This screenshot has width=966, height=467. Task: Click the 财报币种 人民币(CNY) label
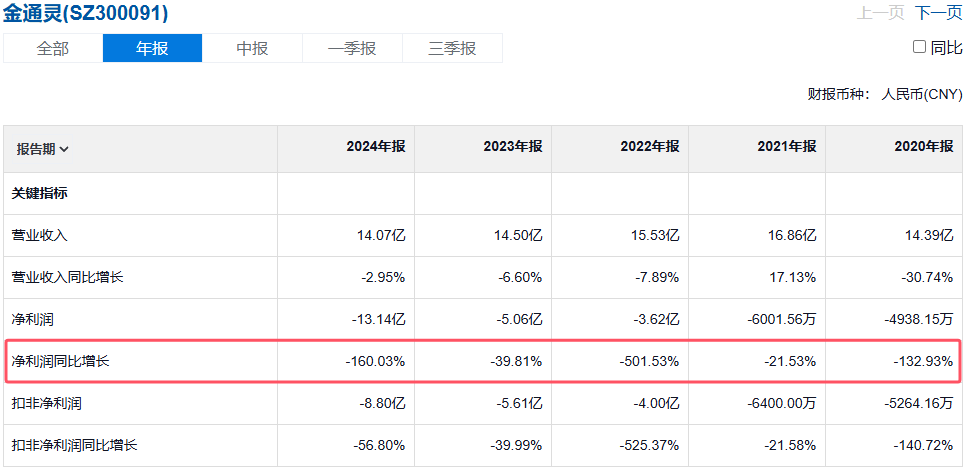pyautogui.click(x=885, y=94)
